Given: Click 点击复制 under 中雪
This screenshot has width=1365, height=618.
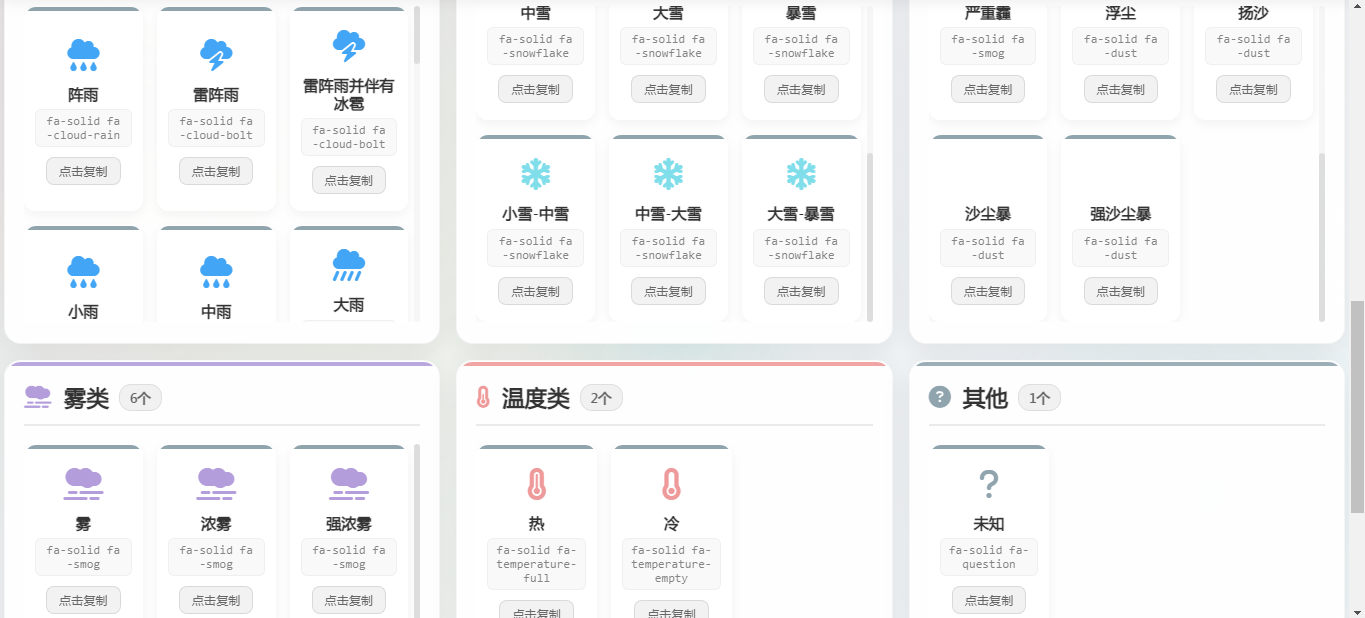Looking at the screenshot, I should (536, 89).
